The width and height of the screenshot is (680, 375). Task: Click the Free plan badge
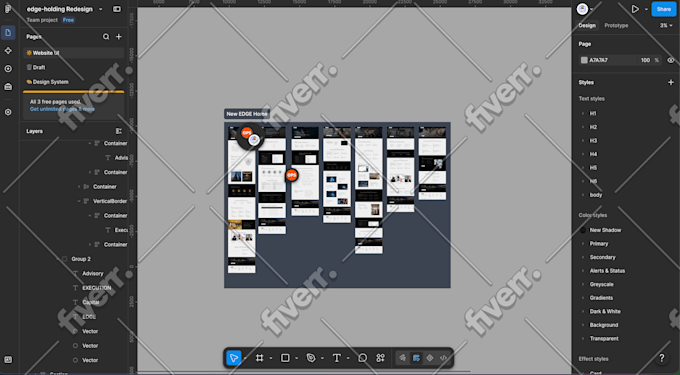click(68, 20)
